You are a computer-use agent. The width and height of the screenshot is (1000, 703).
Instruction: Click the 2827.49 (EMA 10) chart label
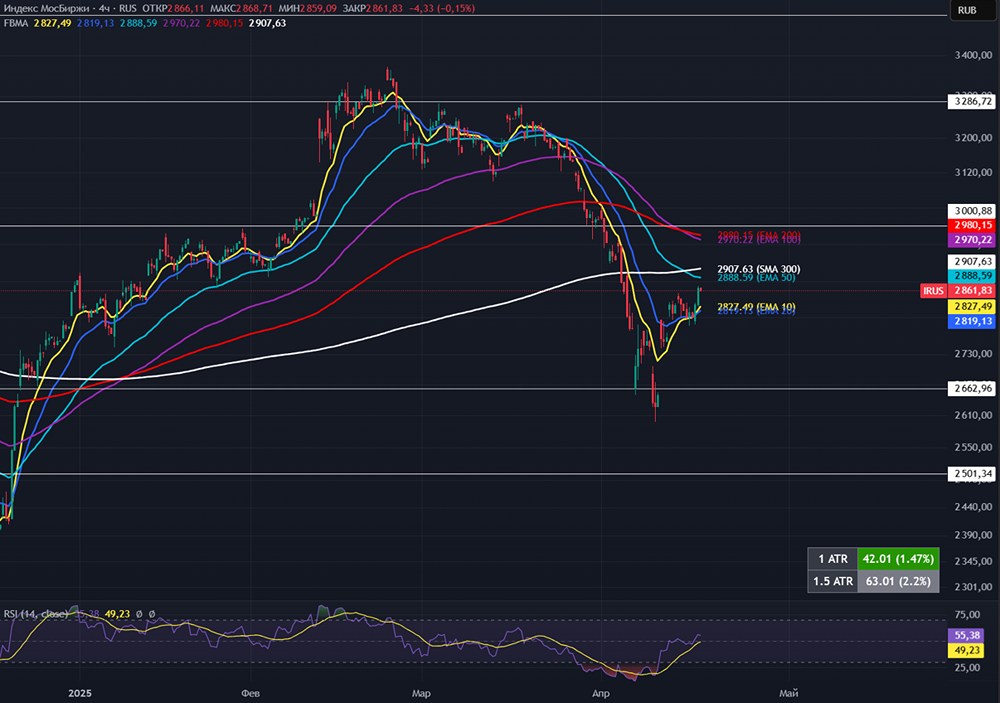pos(756,307)
